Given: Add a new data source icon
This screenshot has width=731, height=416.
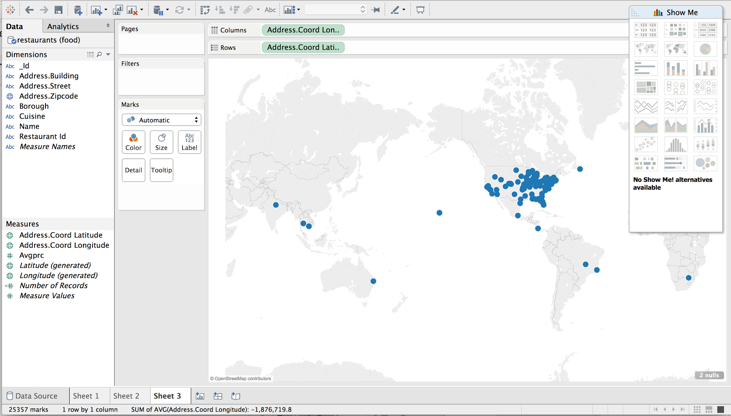Looking at the screenshot, I should (78, 10).
